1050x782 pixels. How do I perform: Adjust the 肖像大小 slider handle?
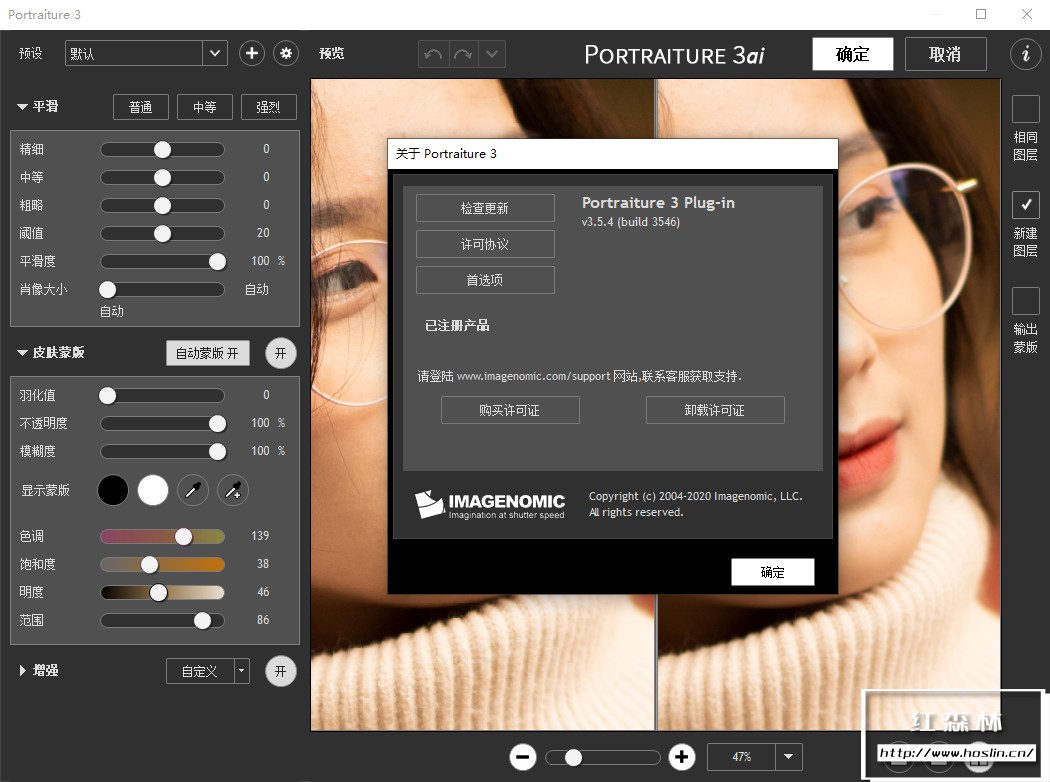[x=108, y=289]
